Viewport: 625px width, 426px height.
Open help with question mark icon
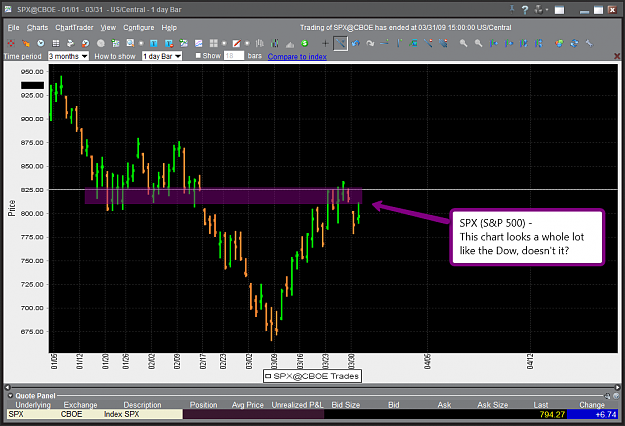coord(525,10)
